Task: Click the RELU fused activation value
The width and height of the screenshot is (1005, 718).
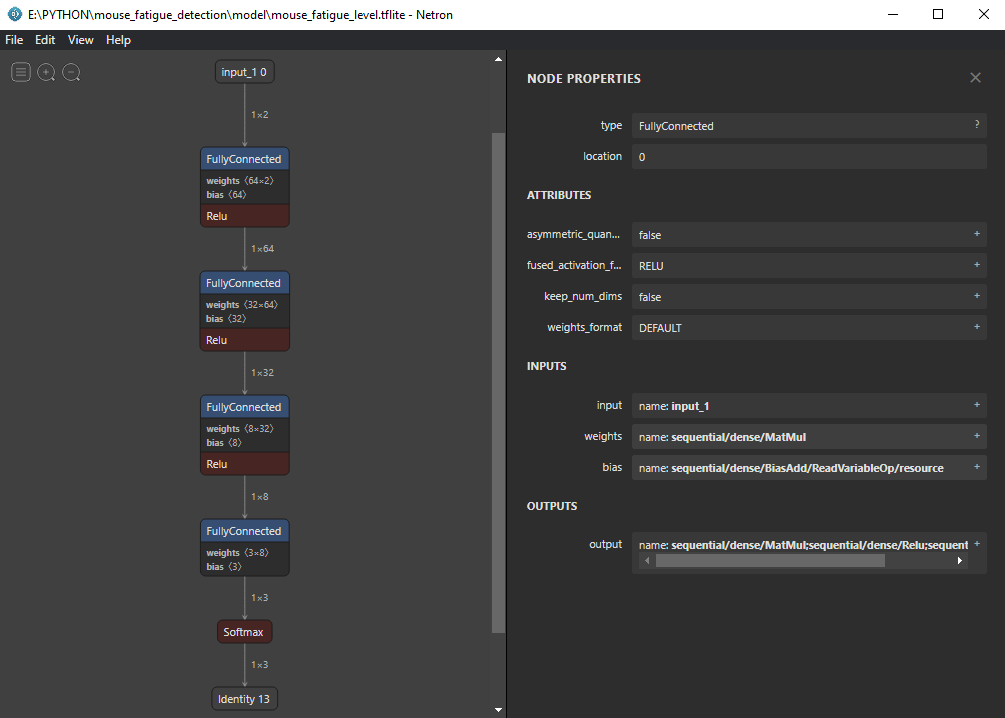Action: tap(651, 265)
